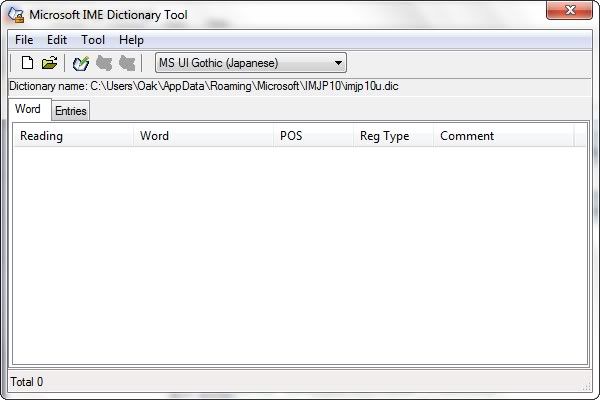Click the resize grip in the status bar
Viewport: 600px width, 400px height.
[587, 386]
